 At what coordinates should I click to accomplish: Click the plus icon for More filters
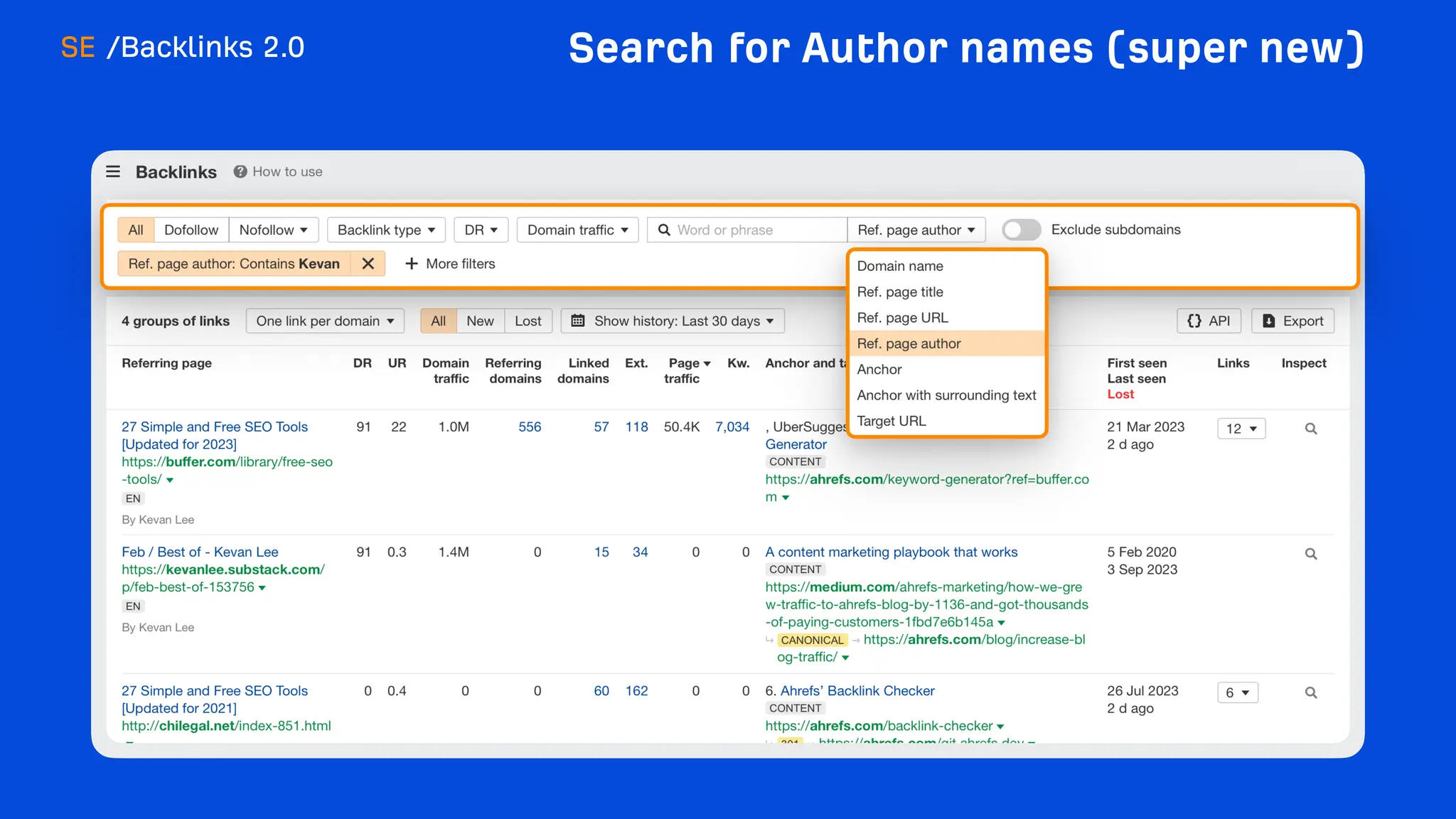[411, 264]
